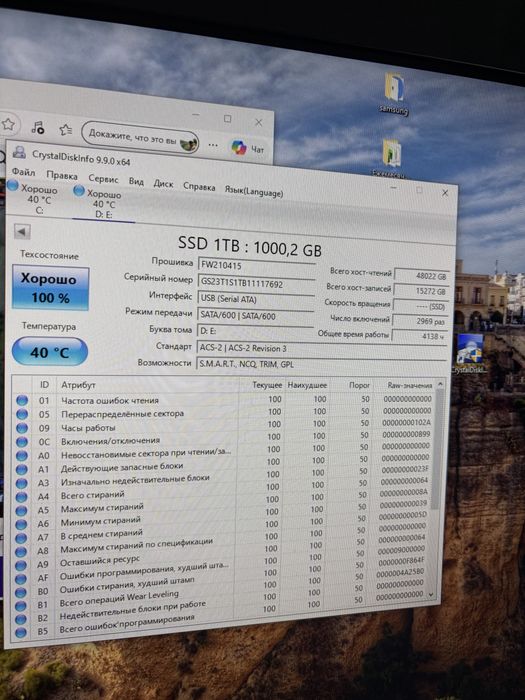The image size is (525, 700).
Task: Click the status icon of attribute row A3
Action: point(22,483)
